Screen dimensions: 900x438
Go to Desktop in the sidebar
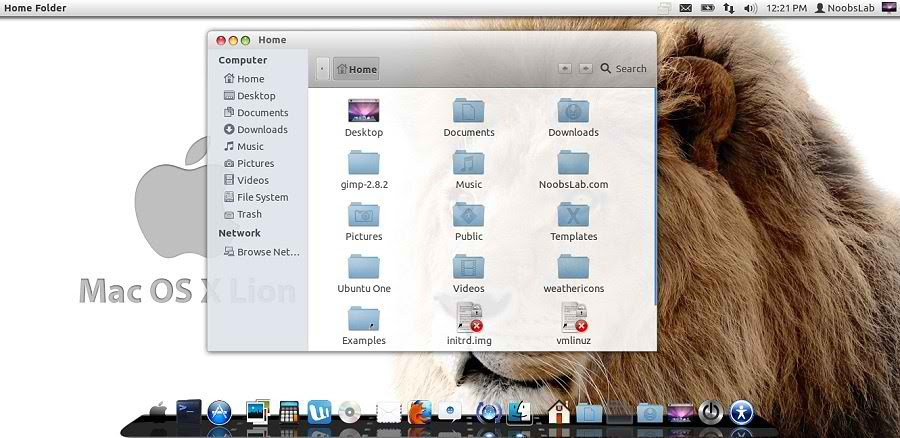click(x=249, y=96)
